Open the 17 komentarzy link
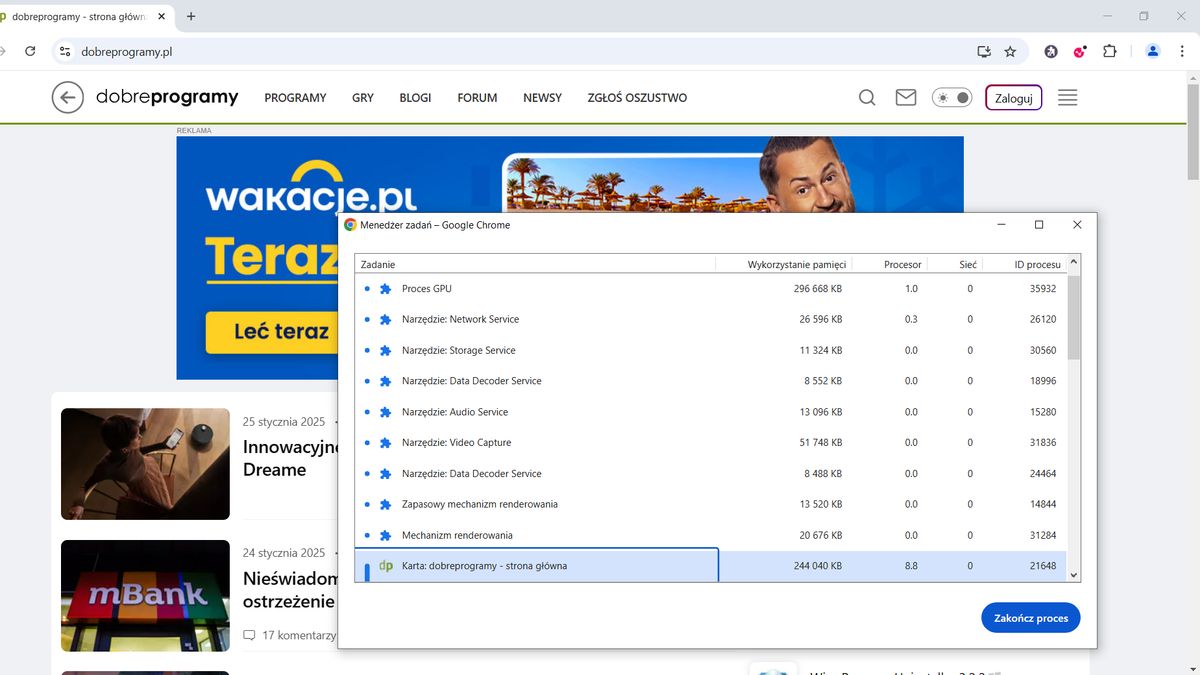The image size is (1200, 675). point(289,635)
